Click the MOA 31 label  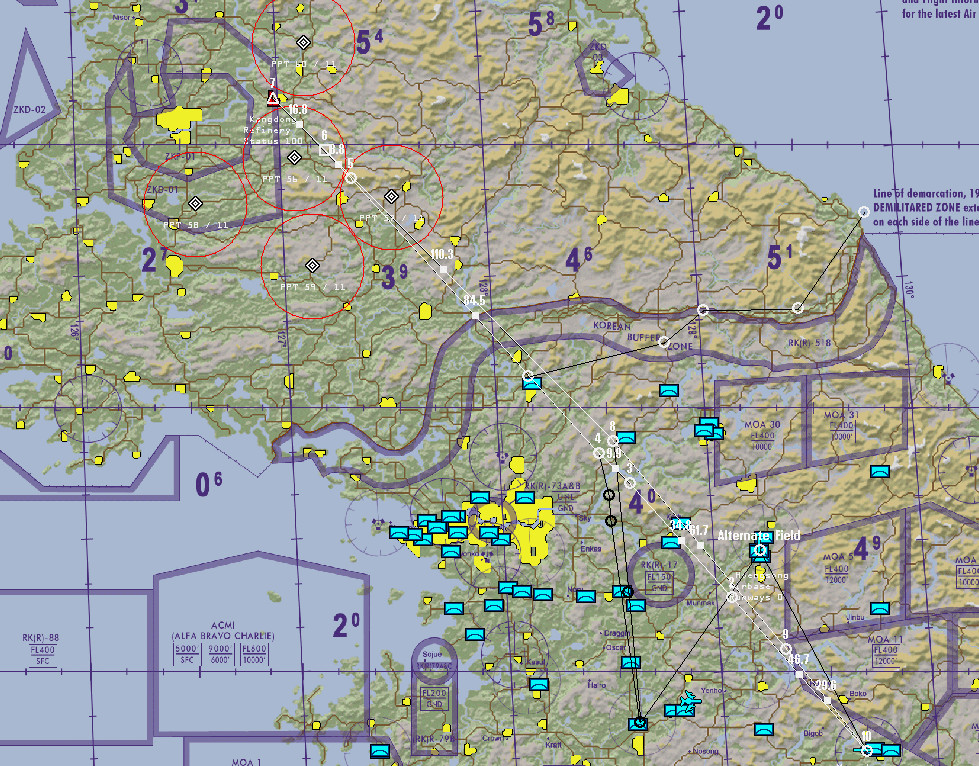point(842,415)
